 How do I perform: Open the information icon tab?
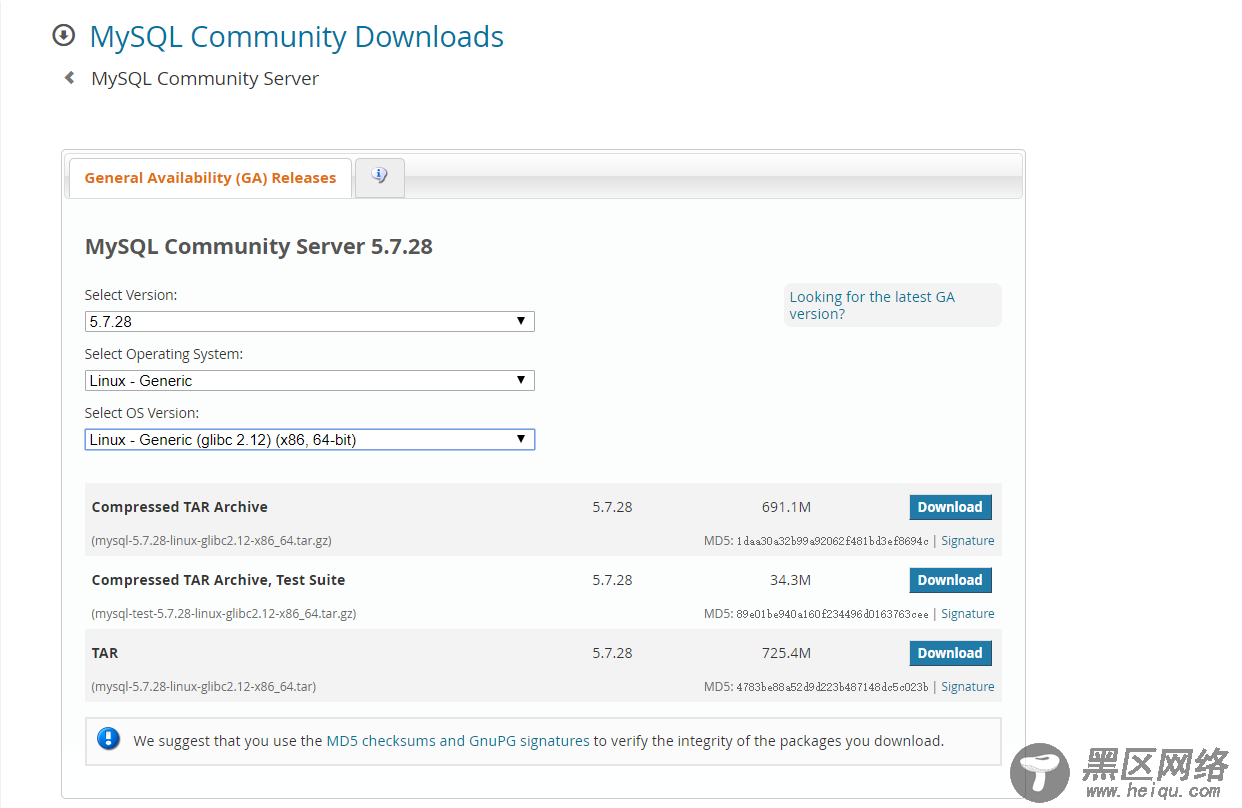tap(379, 176)
